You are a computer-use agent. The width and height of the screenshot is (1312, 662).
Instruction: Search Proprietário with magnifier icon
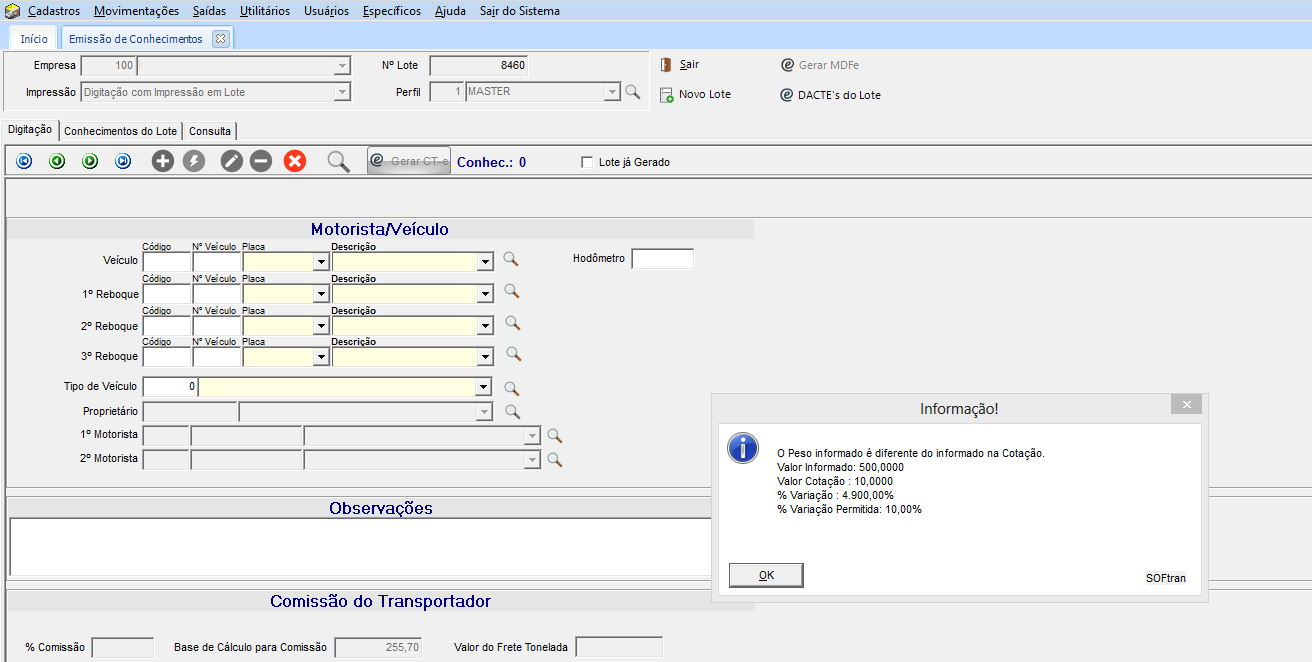[512, 411]
